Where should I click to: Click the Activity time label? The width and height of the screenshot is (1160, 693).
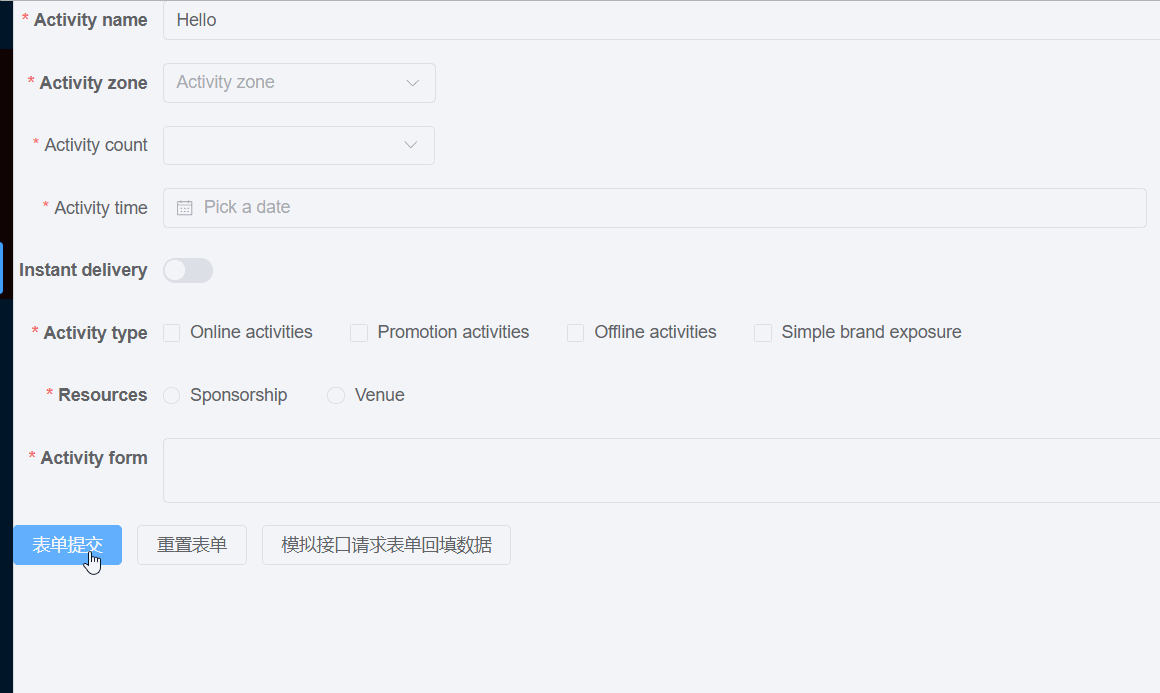tap(101, 208)
